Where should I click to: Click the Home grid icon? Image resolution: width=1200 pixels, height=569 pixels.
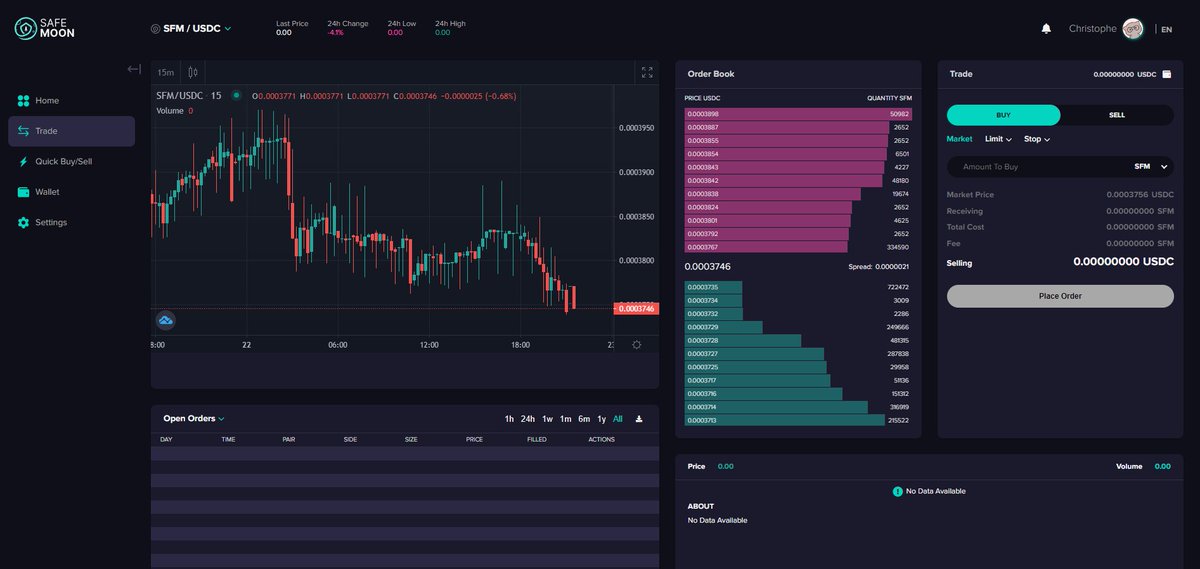click(23, 101)
